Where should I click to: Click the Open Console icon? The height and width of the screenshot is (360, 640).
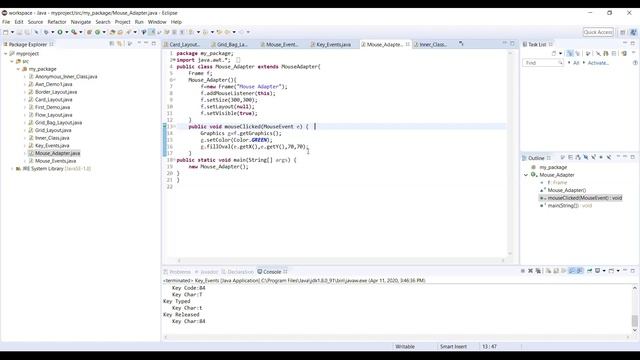(x=611, y=271)
